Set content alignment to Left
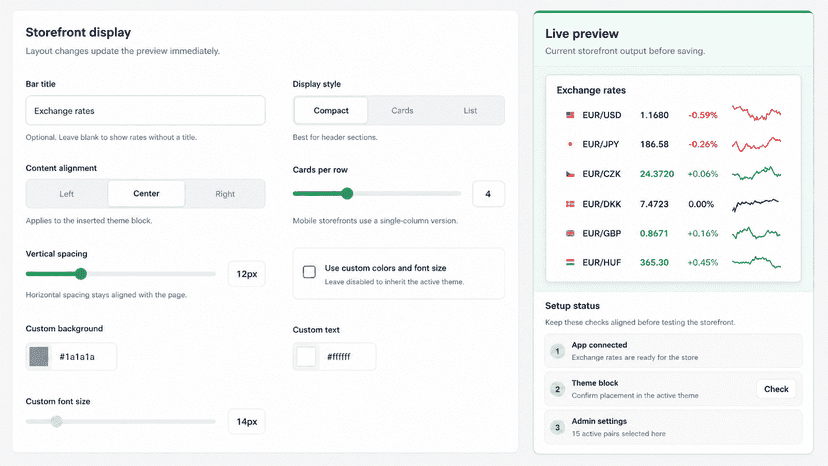The width and height of the screenshot is (828, 466). click(x=67, y=194)
